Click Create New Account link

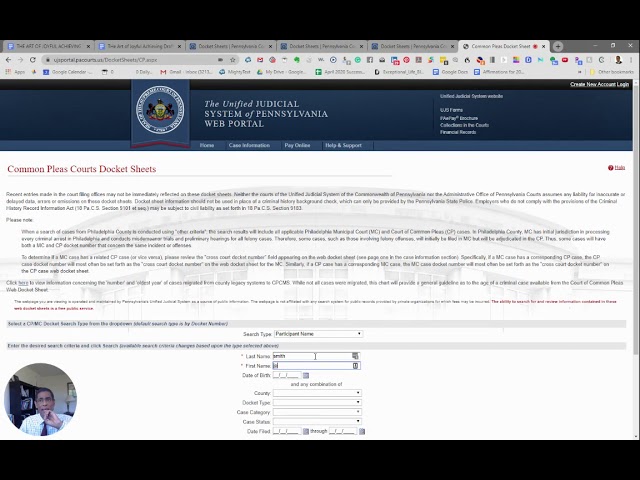pos(593,84)
